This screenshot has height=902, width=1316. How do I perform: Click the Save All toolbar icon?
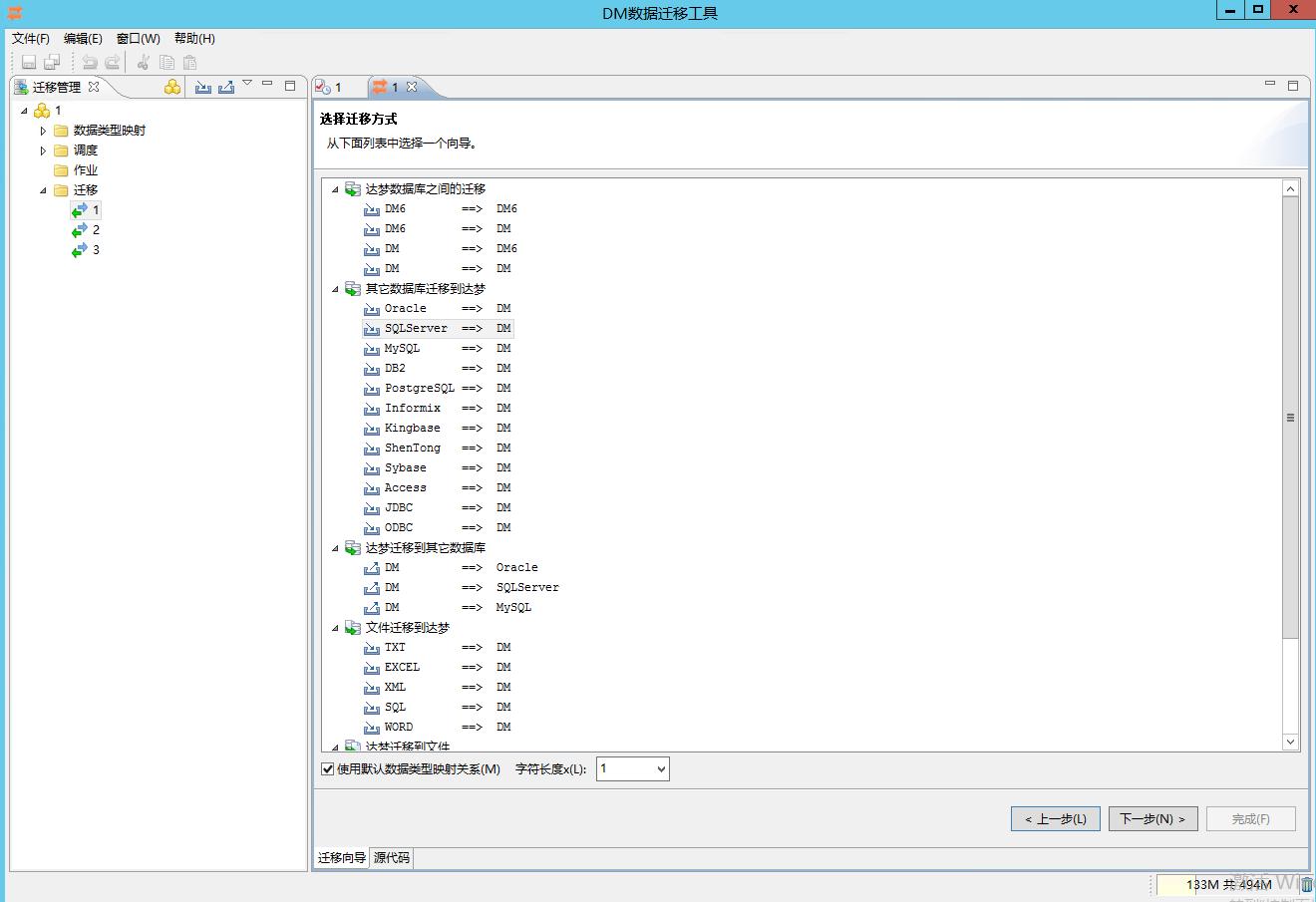pos(52,62)
